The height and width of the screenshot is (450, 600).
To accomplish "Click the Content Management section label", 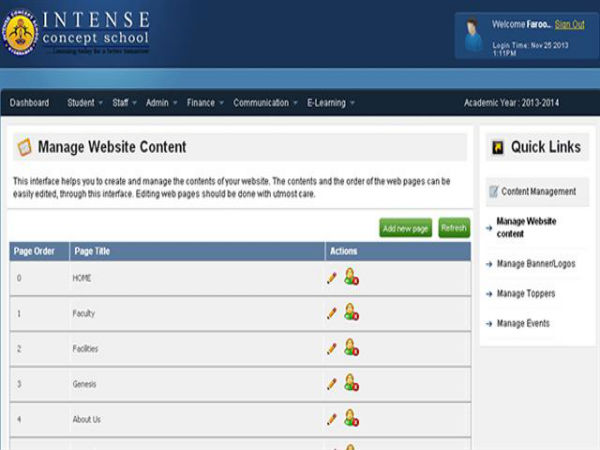I will (538, 191).
